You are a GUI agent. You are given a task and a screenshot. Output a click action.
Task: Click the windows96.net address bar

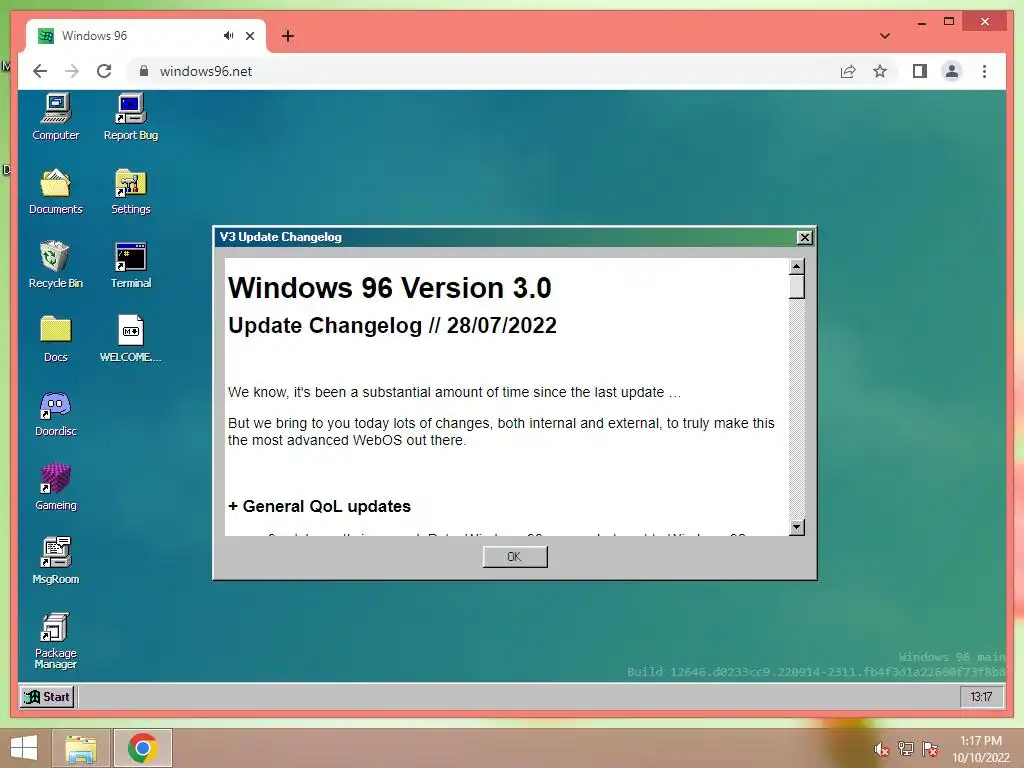[513, 71]
